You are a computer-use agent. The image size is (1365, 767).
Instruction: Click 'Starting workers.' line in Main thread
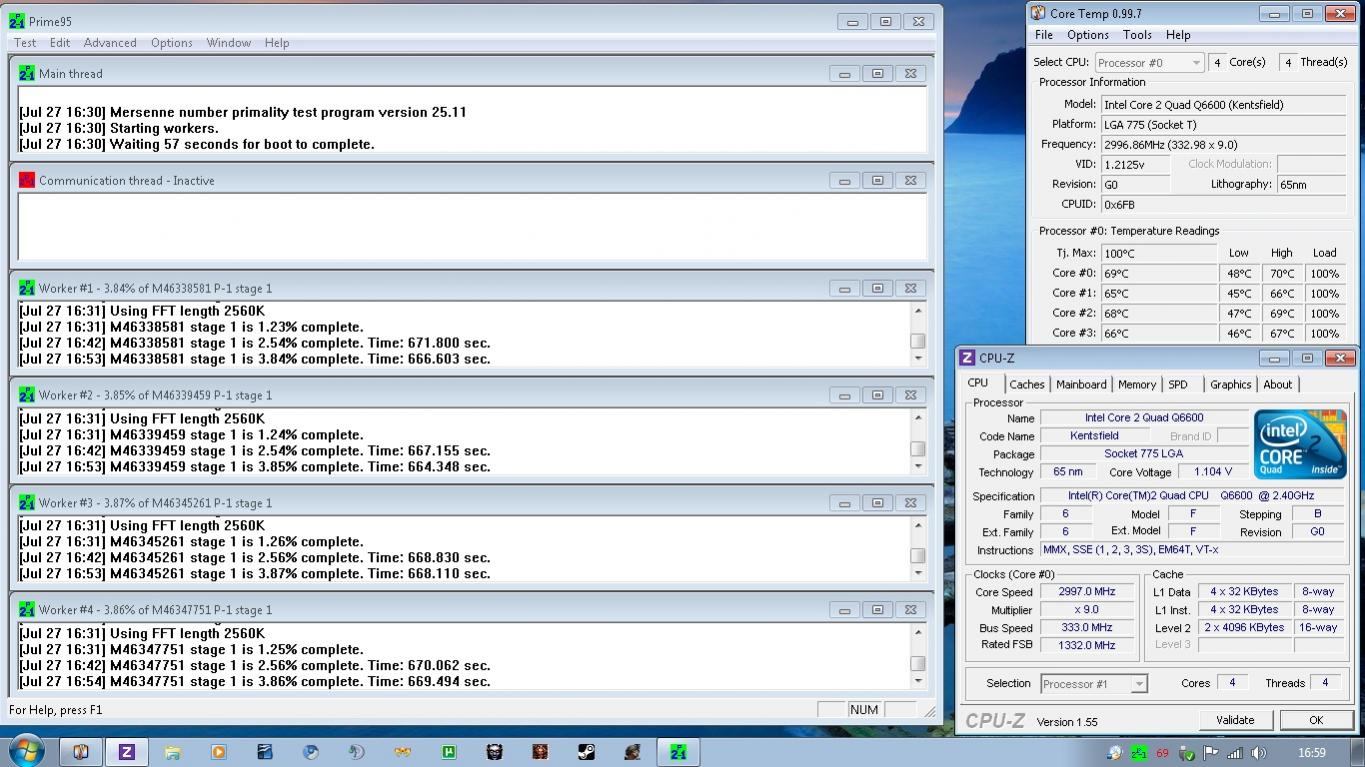119,128
